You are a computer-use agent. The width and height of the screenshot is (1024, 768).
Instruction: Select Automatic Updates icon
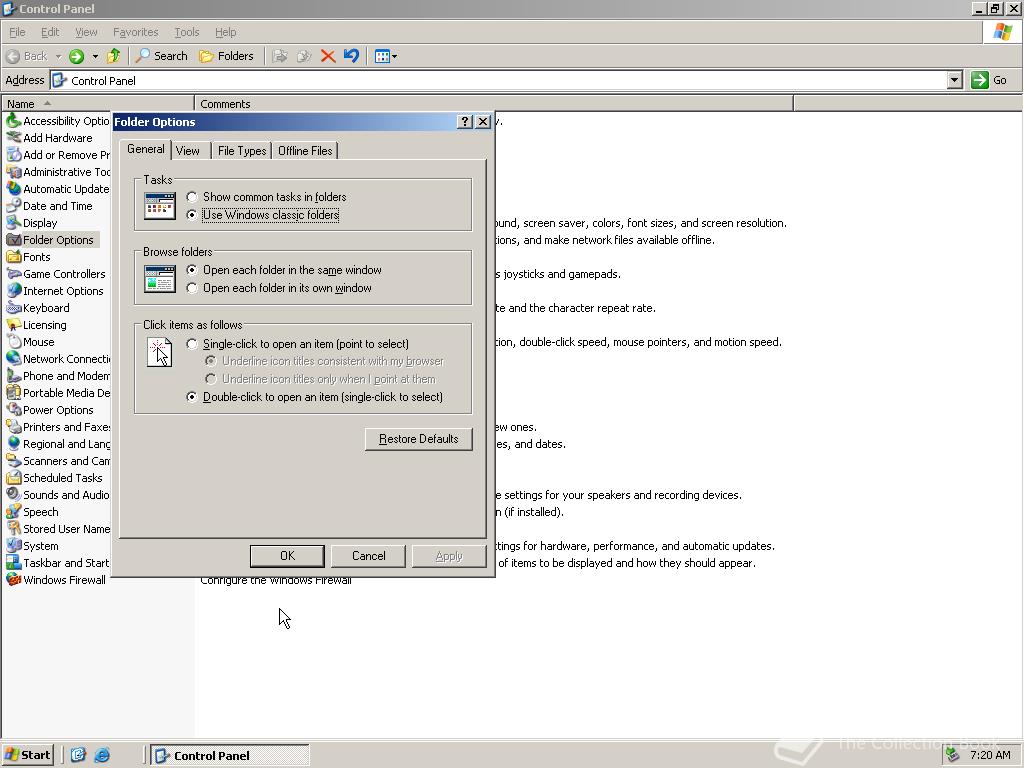pyautogui.click(x=14, y=189)
